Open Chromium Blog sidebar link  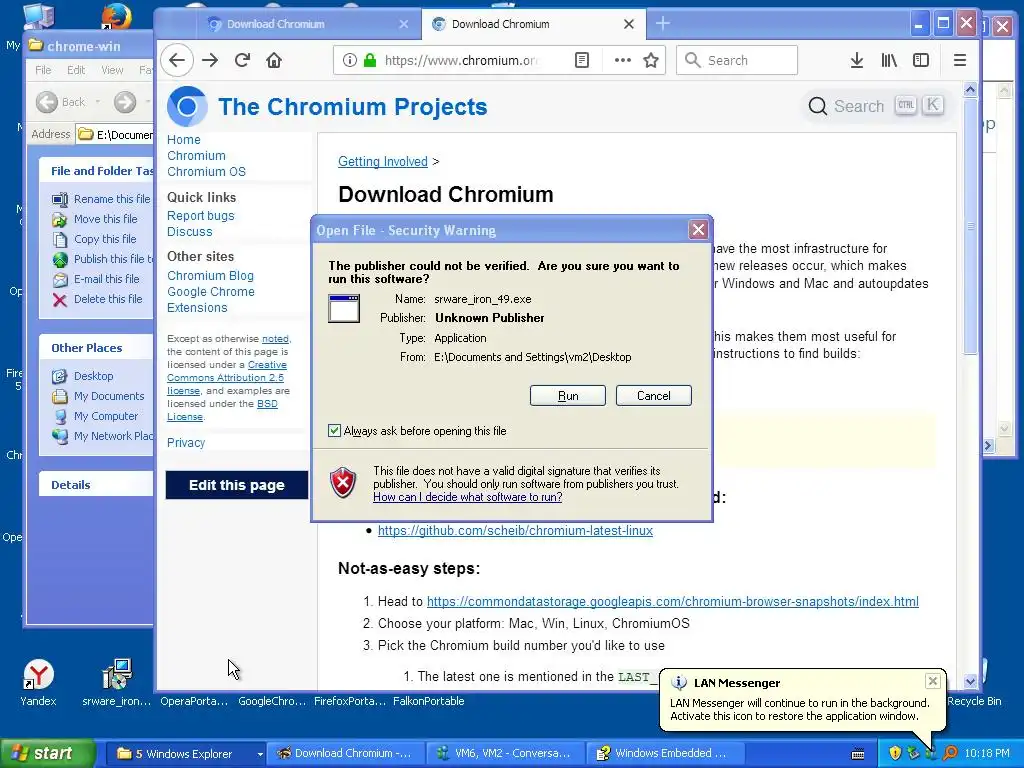tap(210, 276)
